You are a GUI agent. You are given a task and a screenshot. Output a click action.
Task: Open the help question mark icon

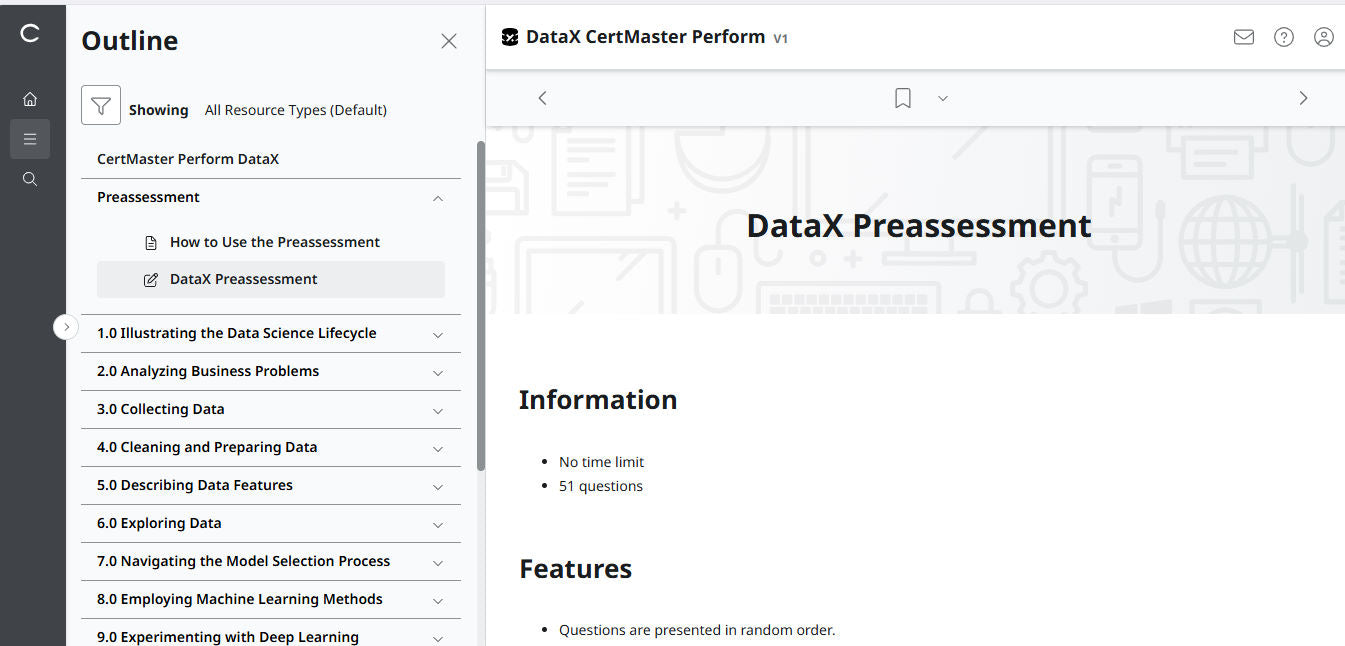click(1284, 37)
